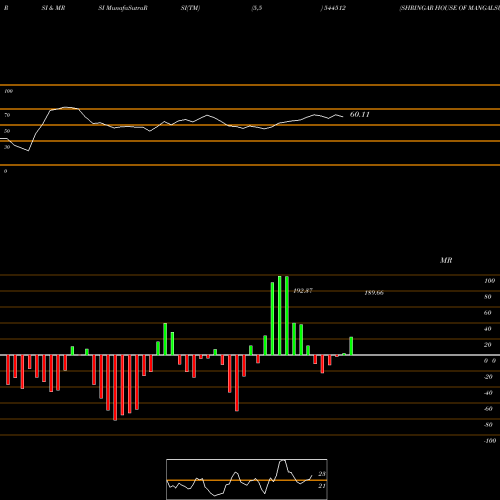Viewport: 500px width, 500px height.
Task: Click the 70 level label on the RSI axis
Action: [7, 115]
